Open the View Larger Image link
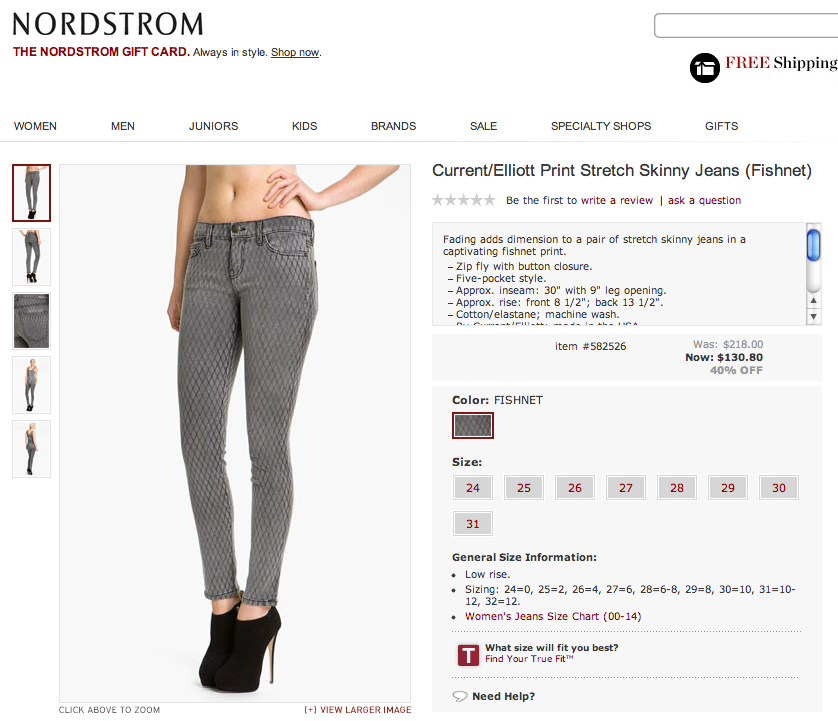The image size is (838, 721). (x=358, y=710)
